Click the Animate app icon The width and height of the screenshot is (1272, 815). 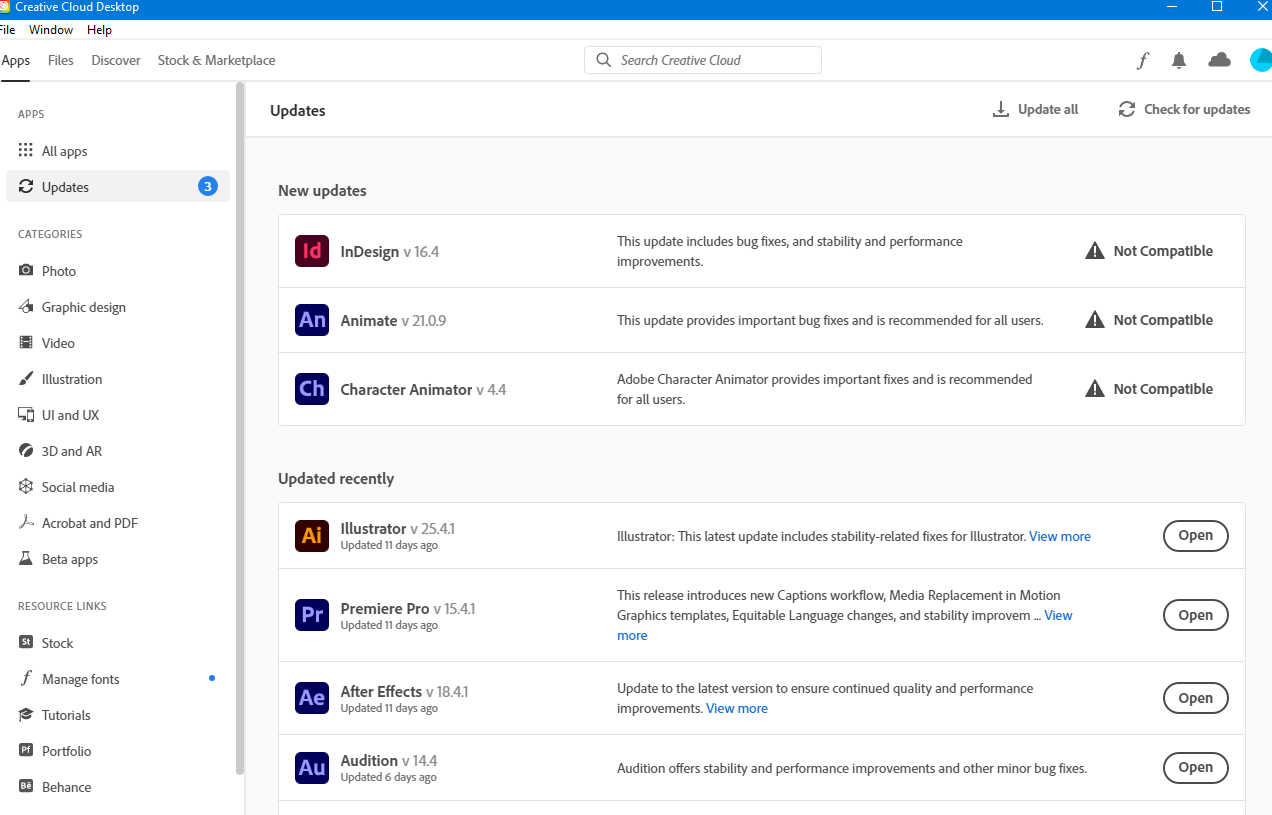(x=311, y=319)
